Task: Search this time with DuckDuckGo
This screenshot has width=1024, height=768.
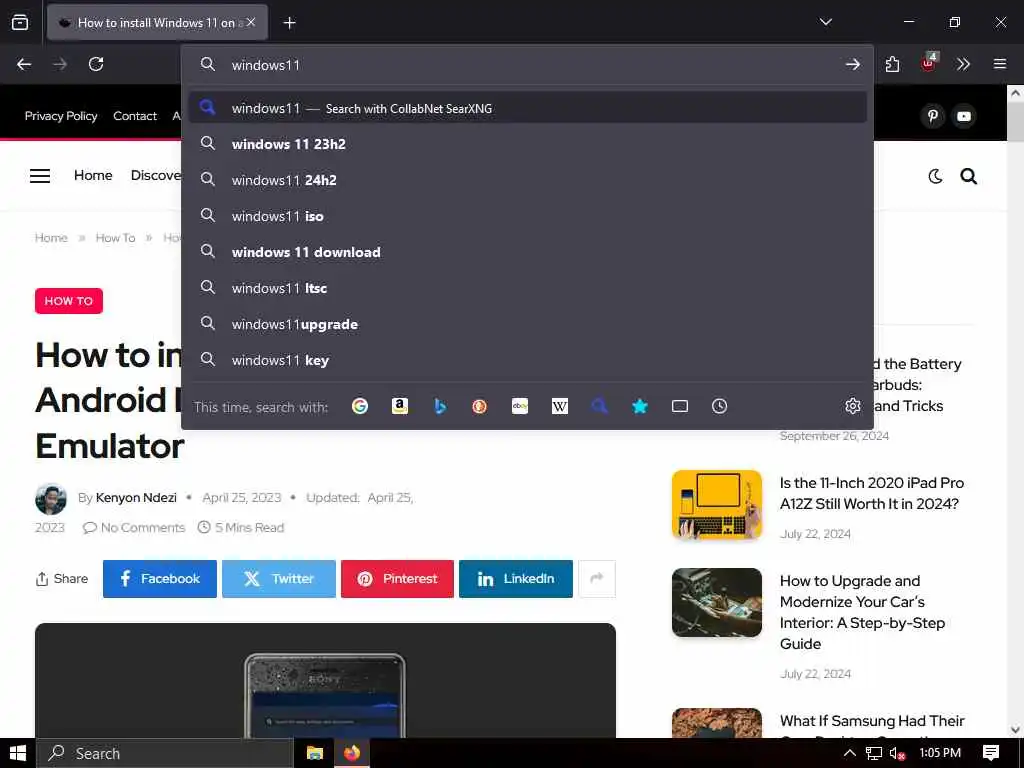Action: coord(480,406)
